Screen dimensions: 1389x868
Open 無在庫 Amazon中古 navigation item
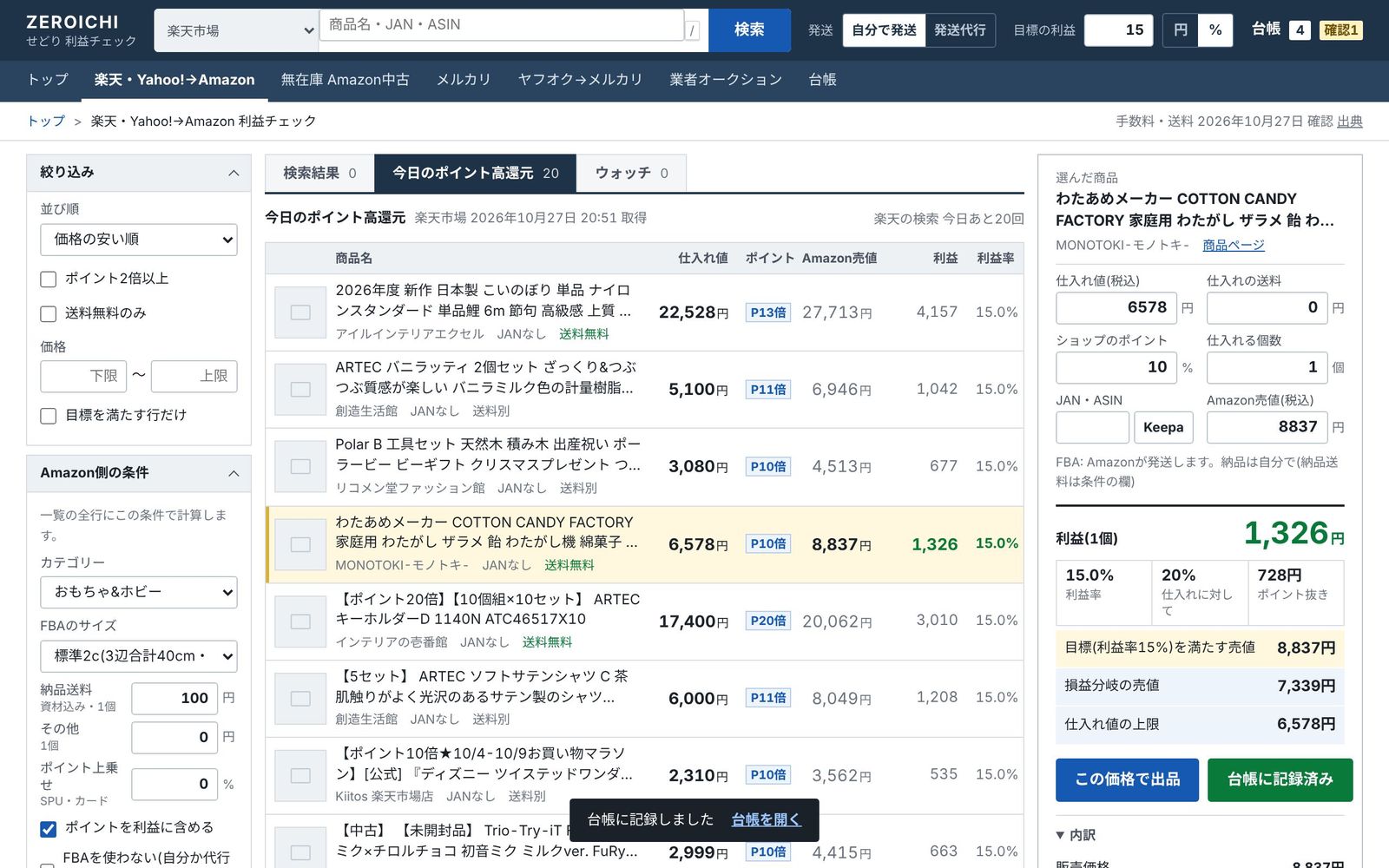[345, 80]
